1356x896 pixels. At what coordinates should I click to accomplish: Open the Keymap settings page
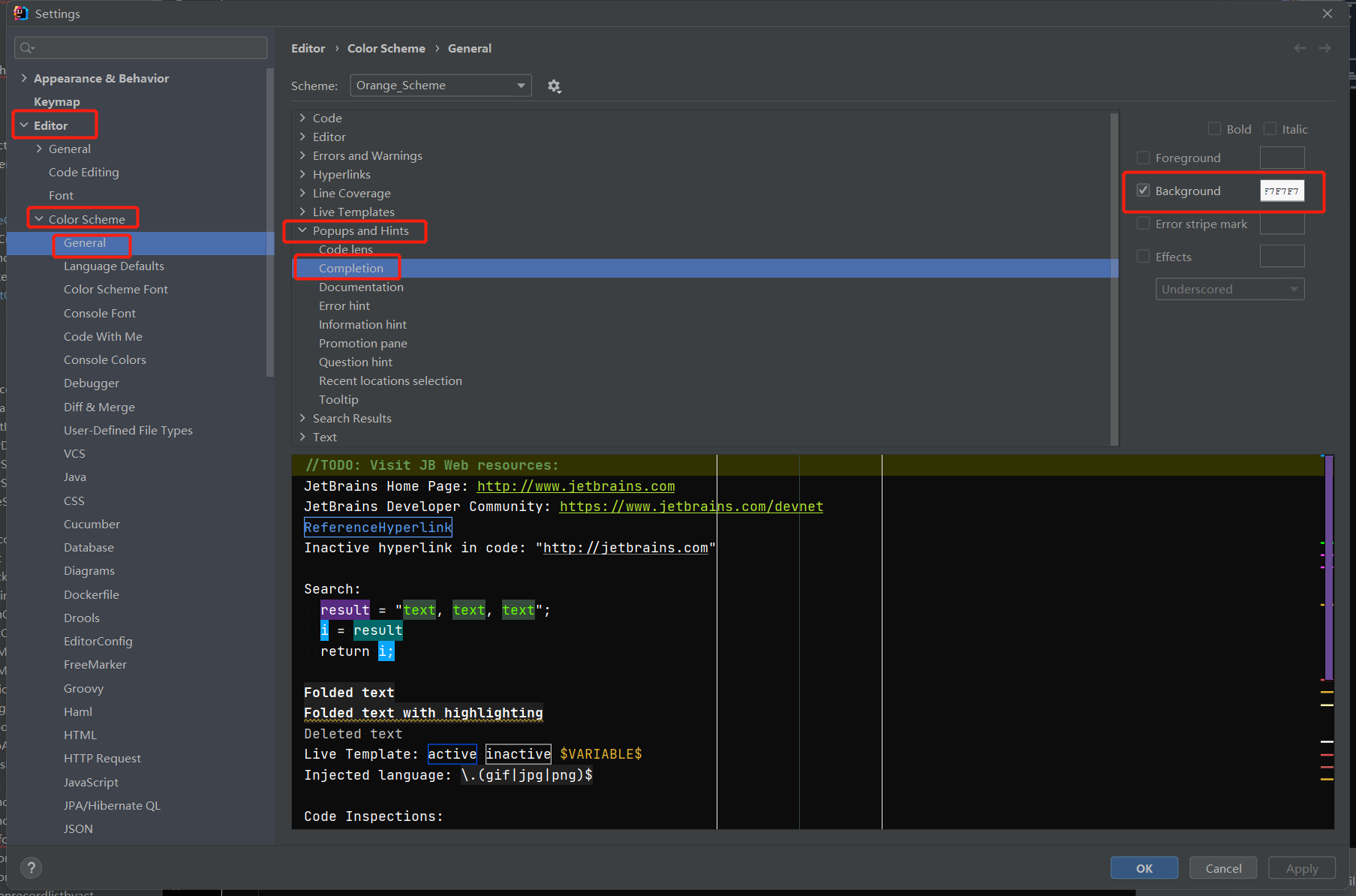[x=57, y=101]
